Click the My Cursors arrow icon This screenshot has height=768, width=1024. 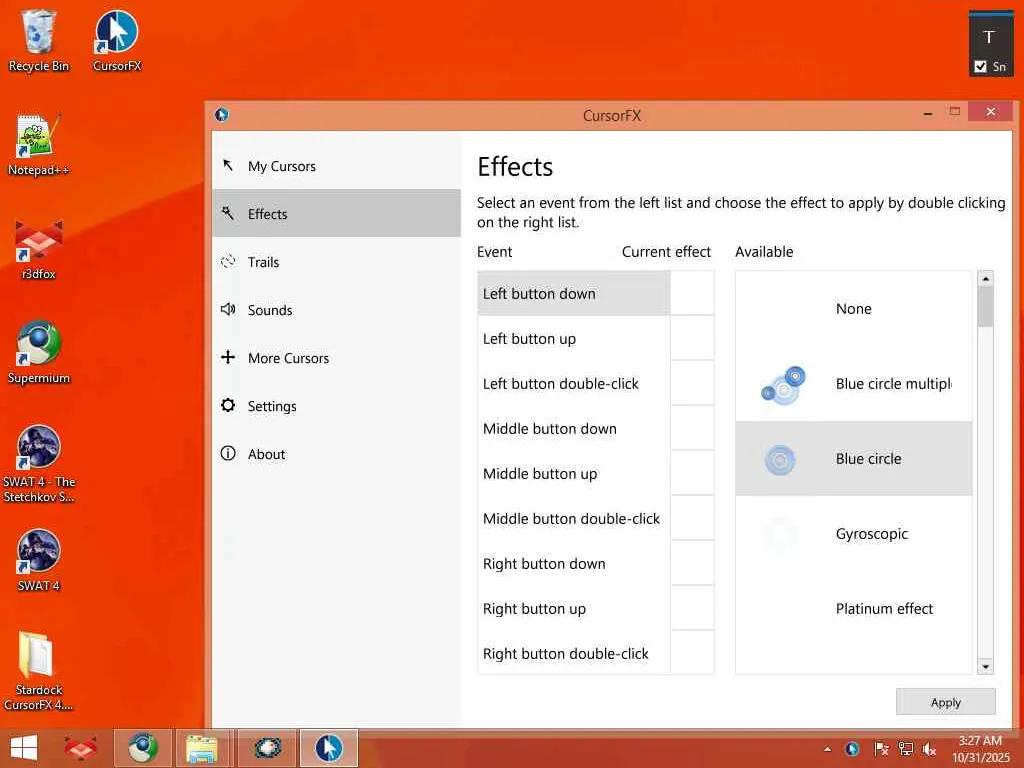point(227,165)
